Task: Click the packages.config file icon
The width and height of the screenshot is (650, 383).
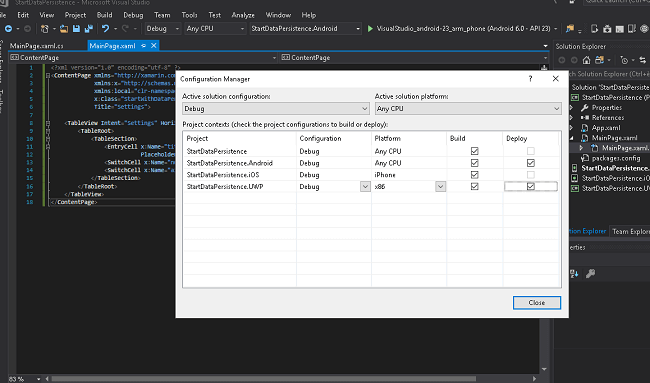Action: (x=585, y=158)
